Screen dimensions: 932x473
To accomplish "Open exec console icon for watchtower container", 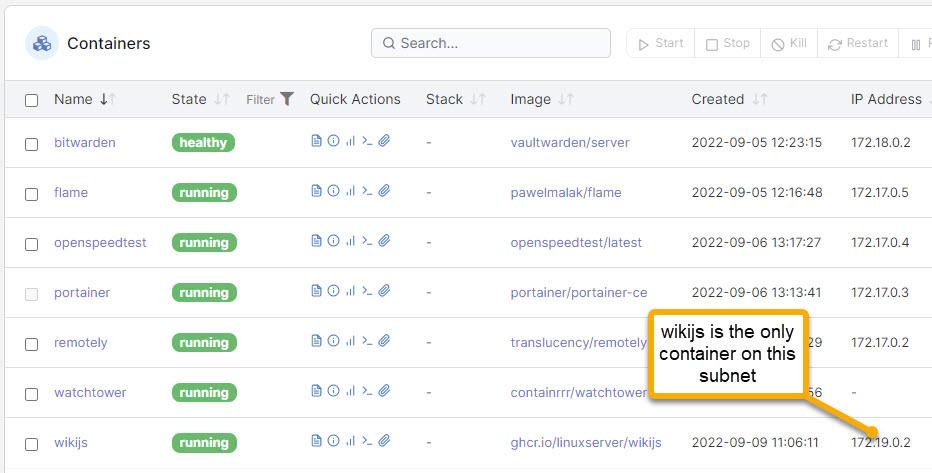I will tap(367, 391).
